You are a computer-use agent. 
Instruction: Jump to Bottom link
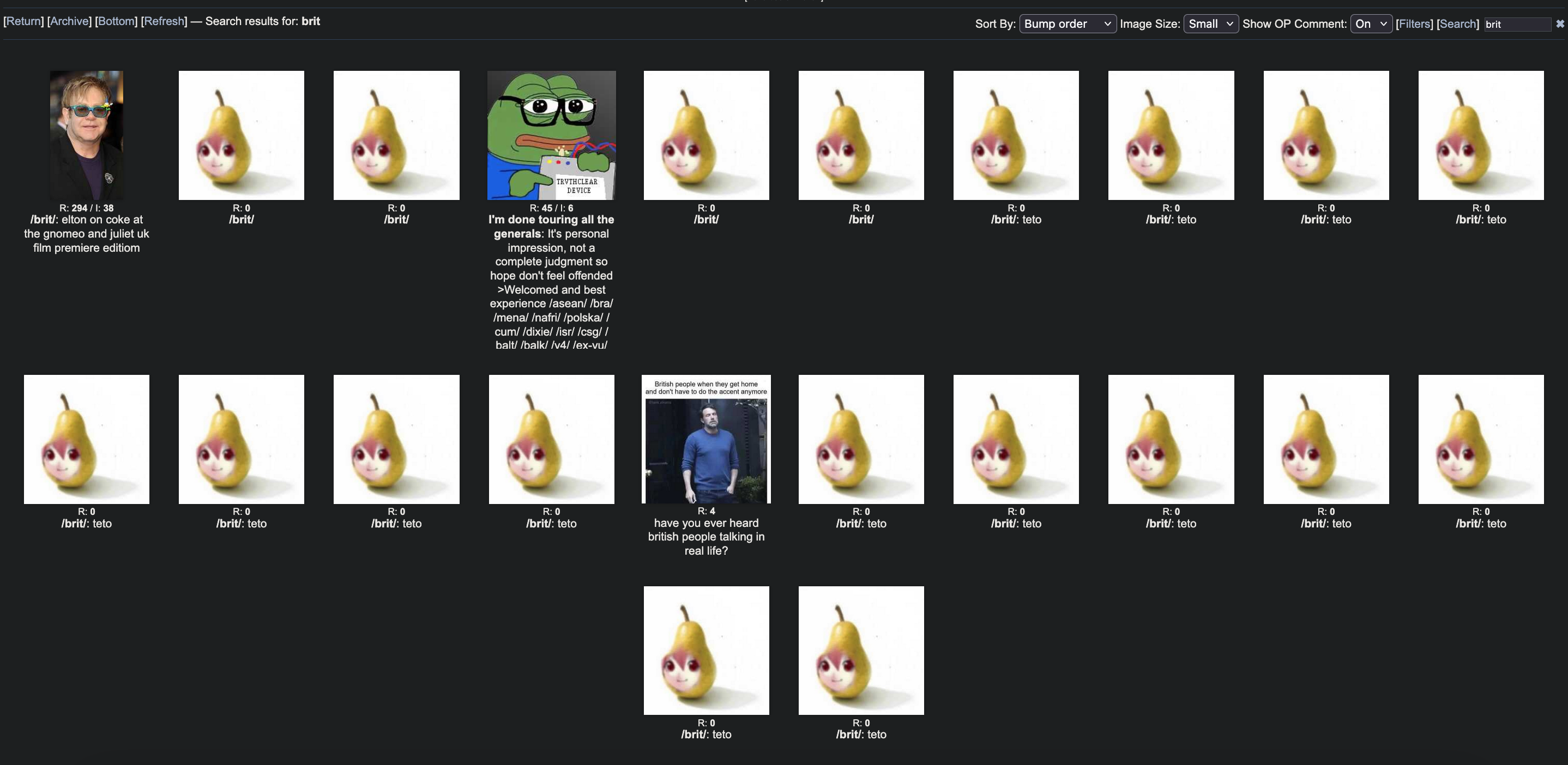pyautogui.click(x=116, y=21)
